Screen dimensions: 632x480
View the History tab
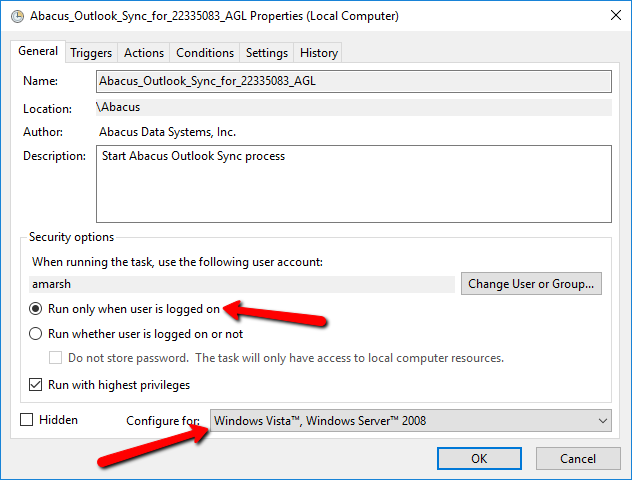click(318, 53)
